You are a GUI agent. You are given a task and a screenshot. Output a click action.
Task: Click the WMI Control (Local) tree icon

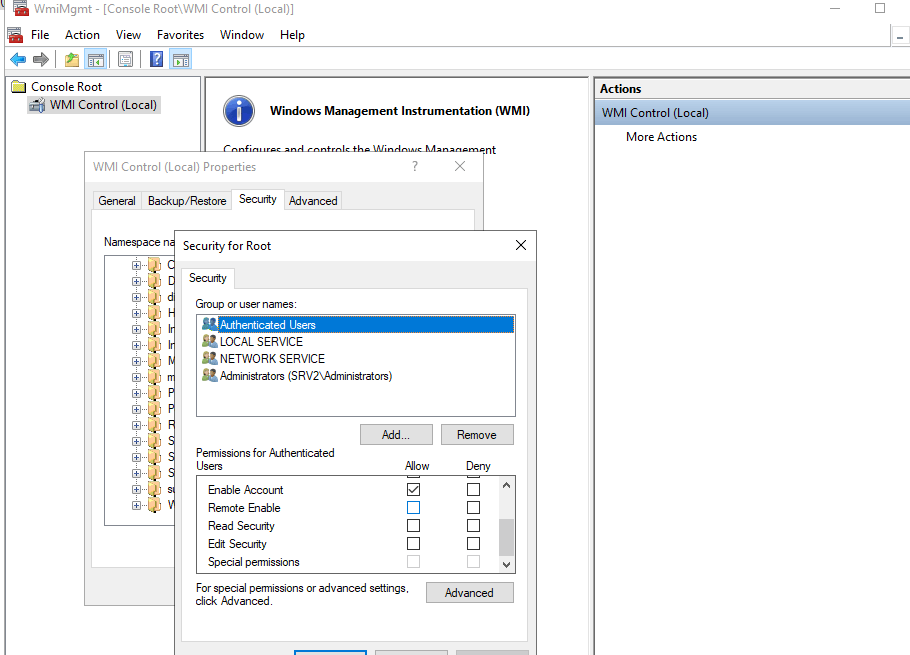37,105
